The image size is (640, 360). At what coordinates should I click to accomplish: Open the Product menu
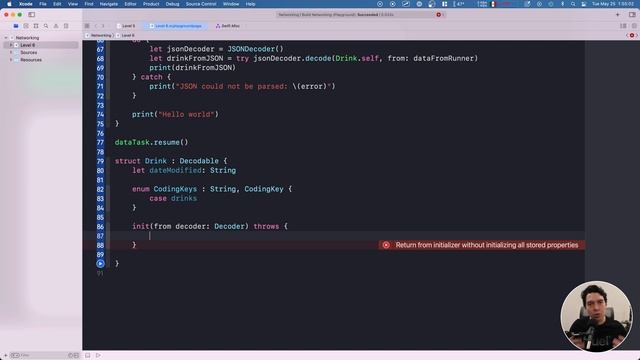(x=151, y=4)
